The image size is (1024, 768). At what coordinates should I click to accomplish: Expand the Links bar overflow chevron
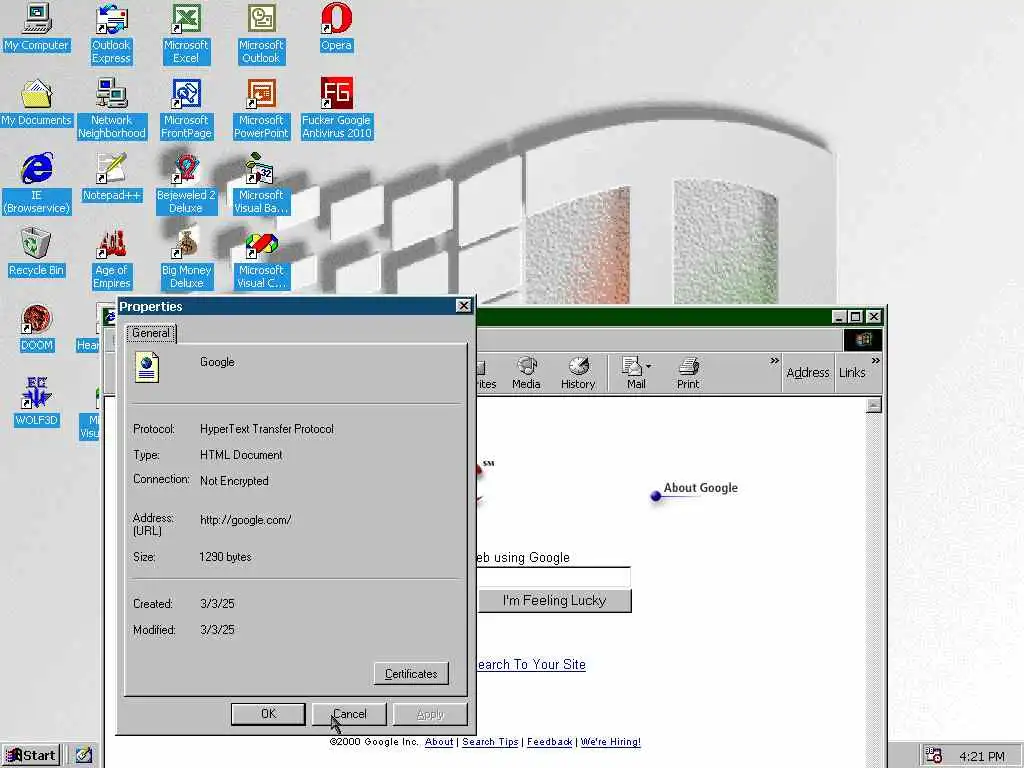pyautogui.click(x=876, y=360)
